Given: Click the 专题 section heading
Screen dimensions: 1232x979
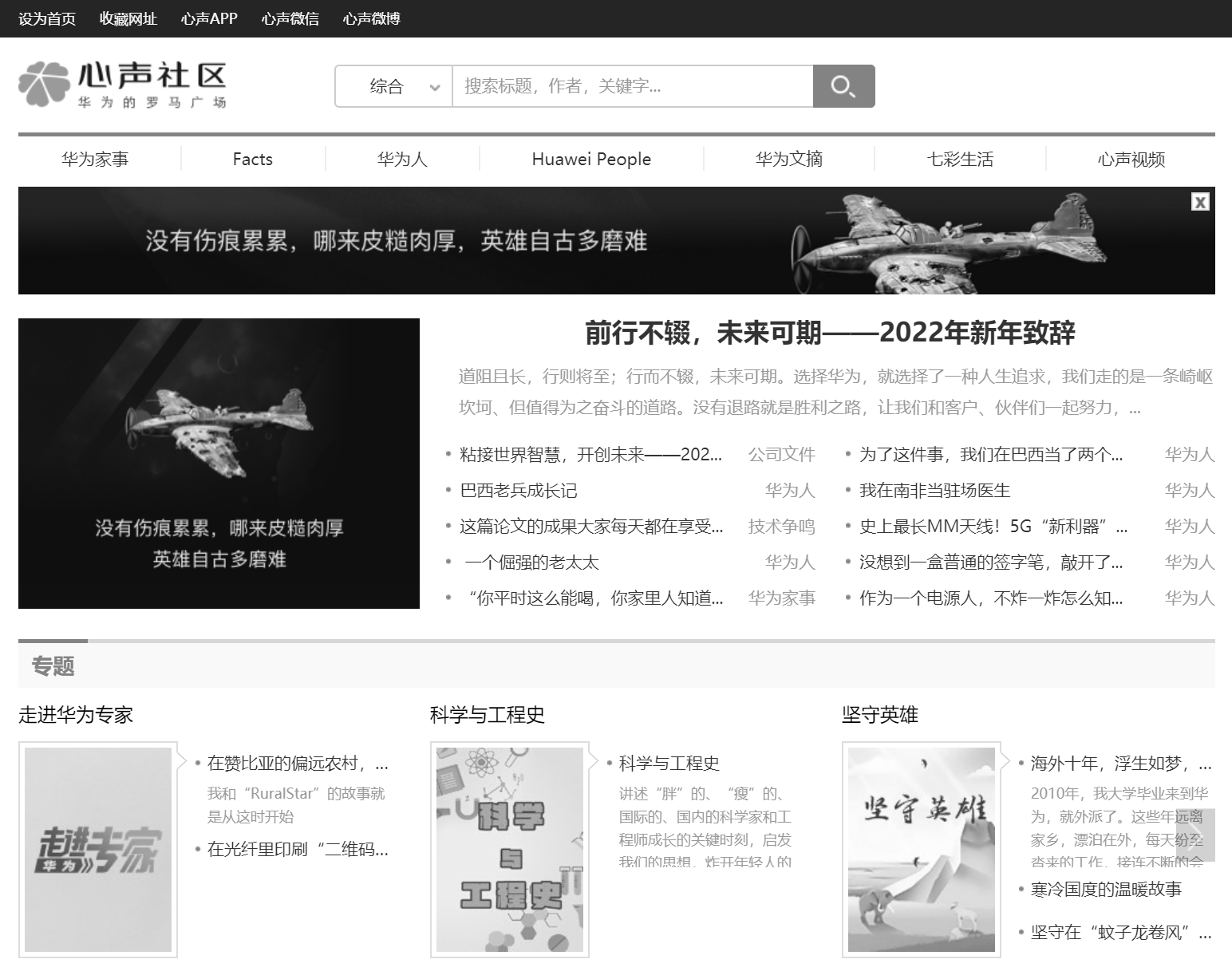Looking at the screenshot, I should tap(53, 665).
